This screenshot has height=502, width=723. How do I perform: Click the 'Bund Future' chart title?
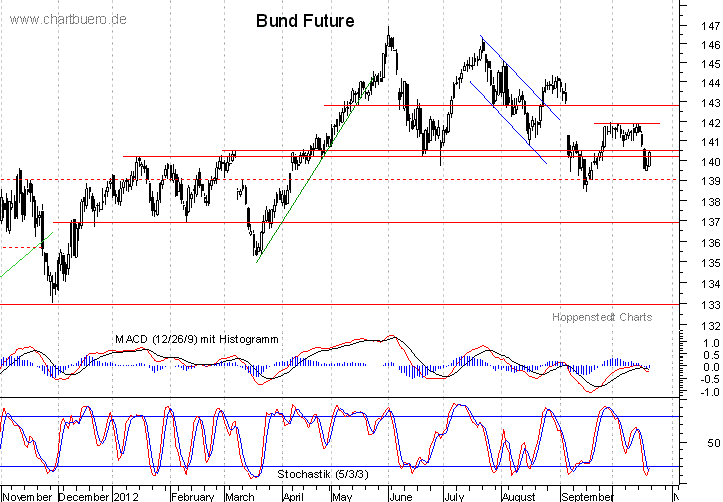click(305, 21)
